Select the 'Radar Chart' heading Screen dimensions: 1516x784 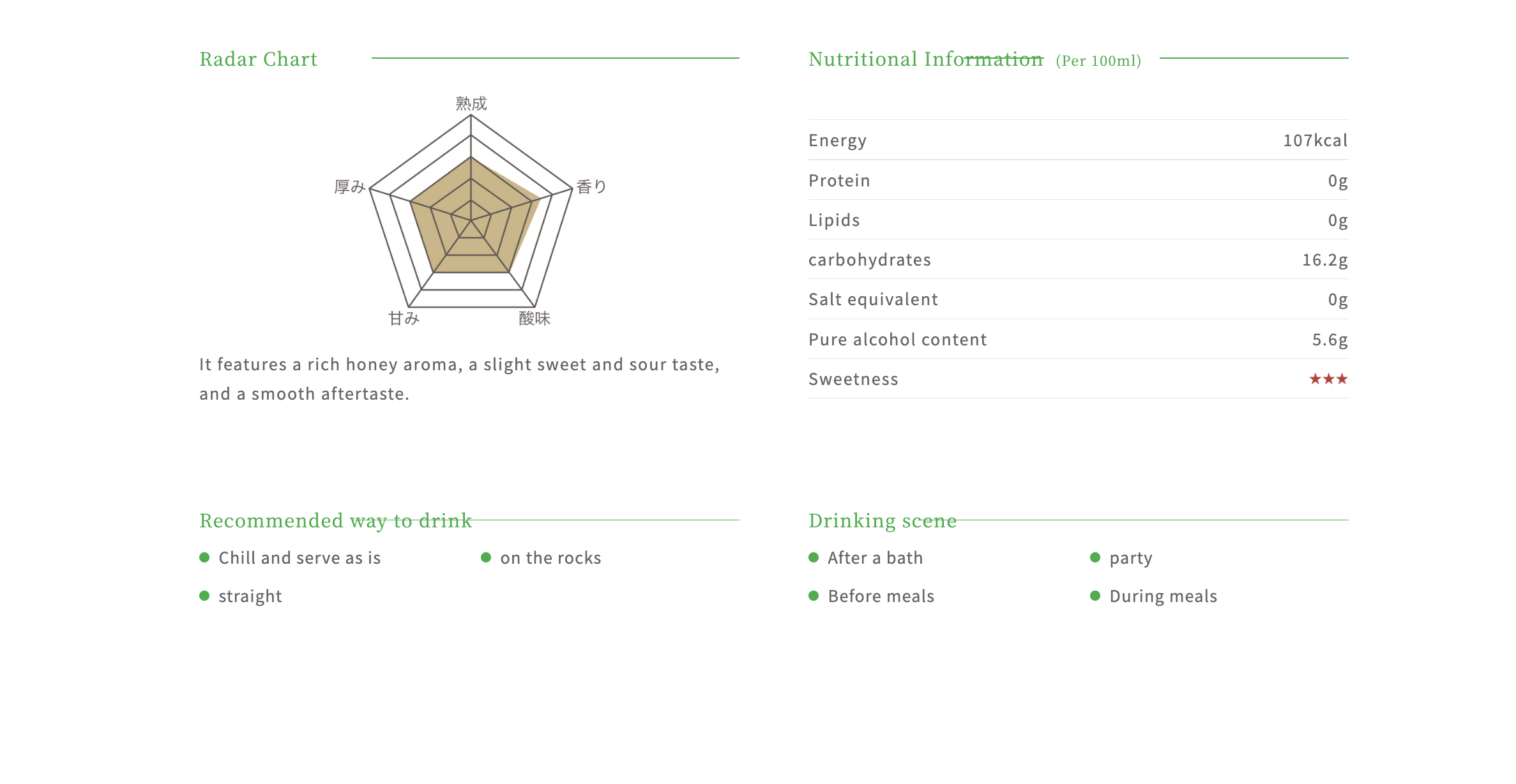[x=258, y=59]
